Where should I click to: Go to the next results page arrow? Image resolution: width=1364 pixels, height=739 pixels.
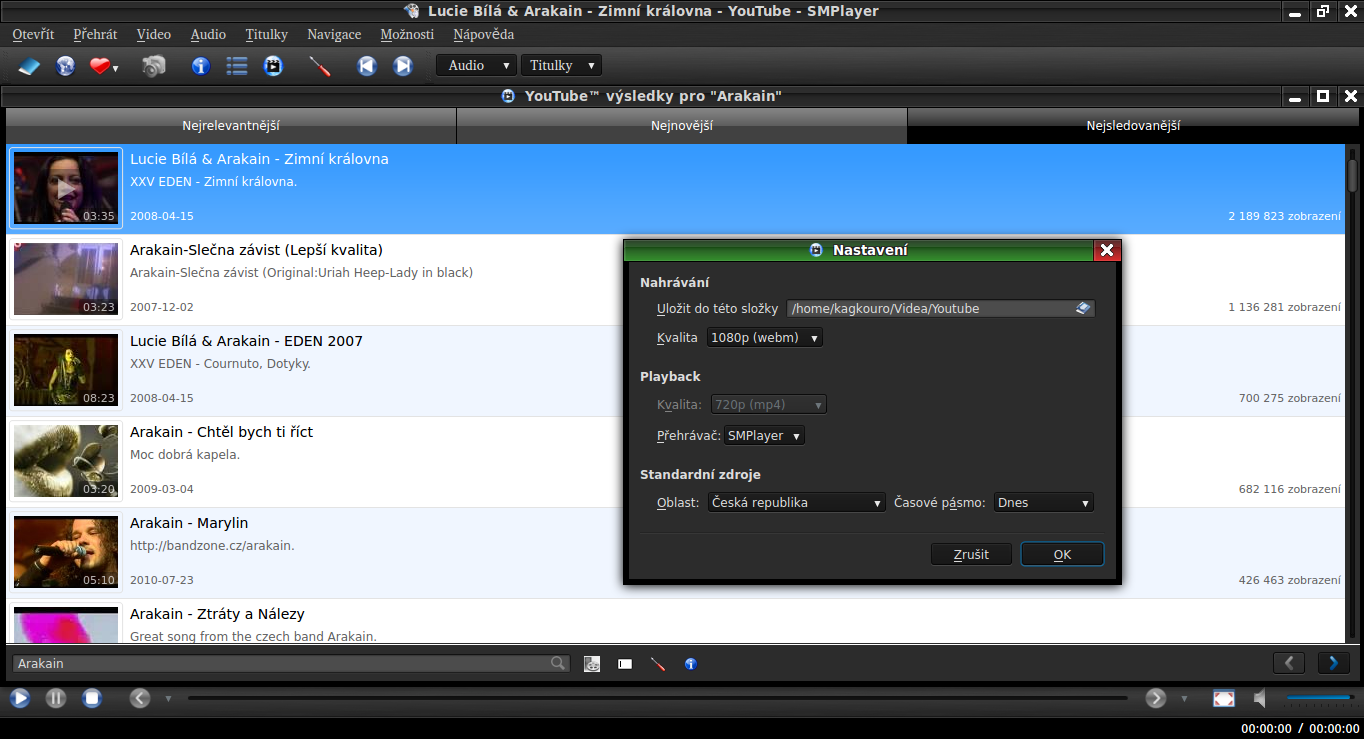(1334, 663)
